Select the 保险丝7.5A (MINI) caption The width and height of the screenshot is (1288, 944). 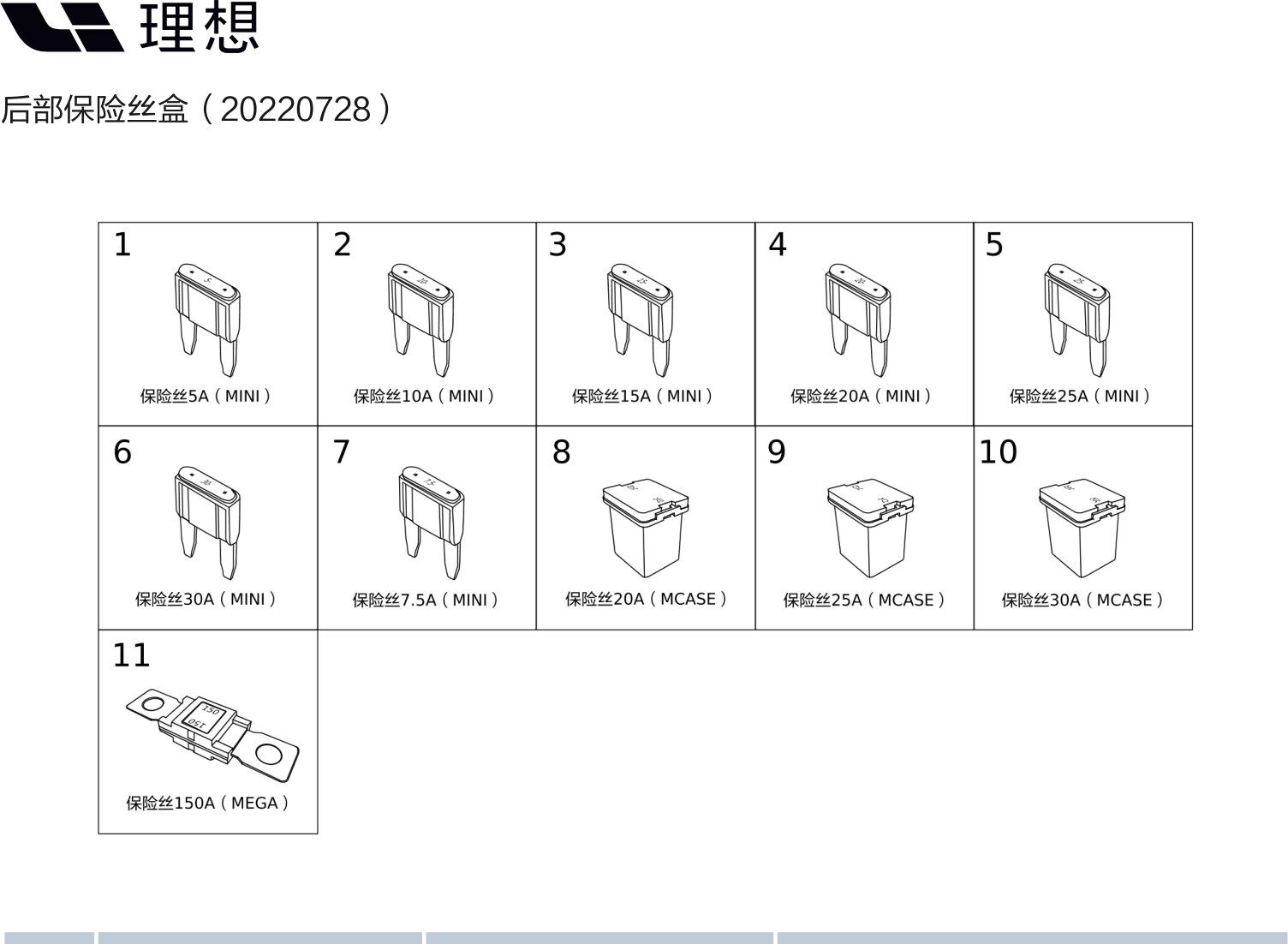[426, 600]
